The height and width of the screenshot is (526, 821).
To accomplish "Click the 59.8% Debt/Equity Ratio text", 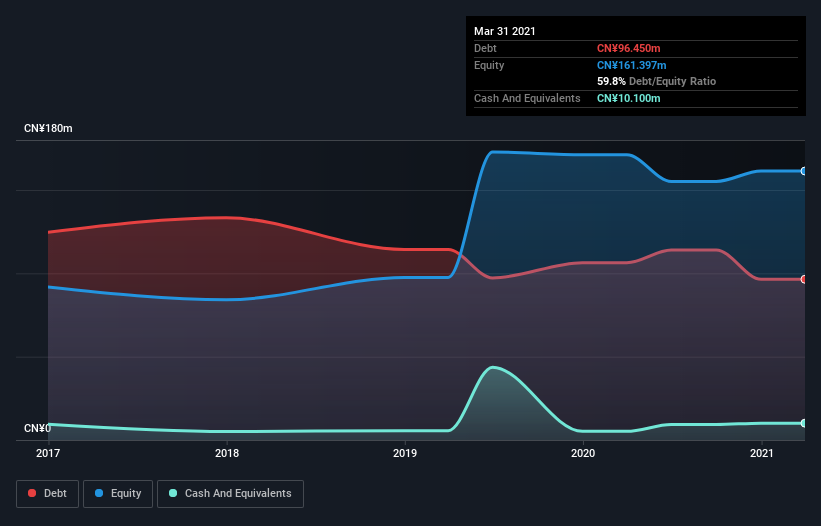I will (657, 81).
